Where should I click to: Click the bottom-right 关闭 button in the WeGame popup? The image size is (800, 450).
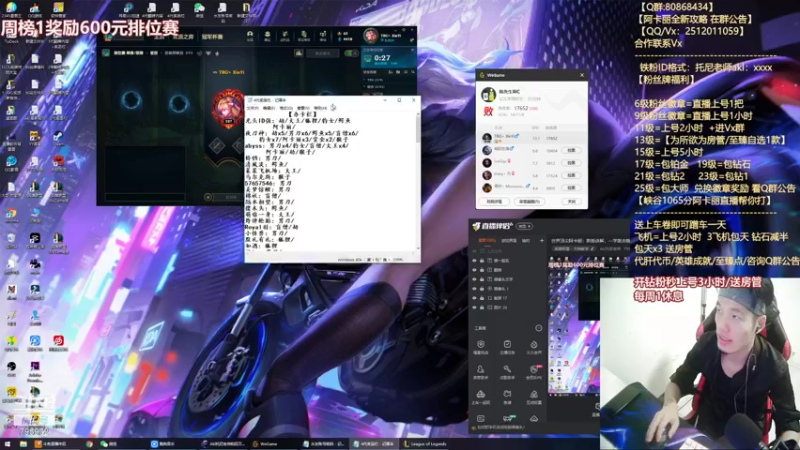click(x=571, y=202)
